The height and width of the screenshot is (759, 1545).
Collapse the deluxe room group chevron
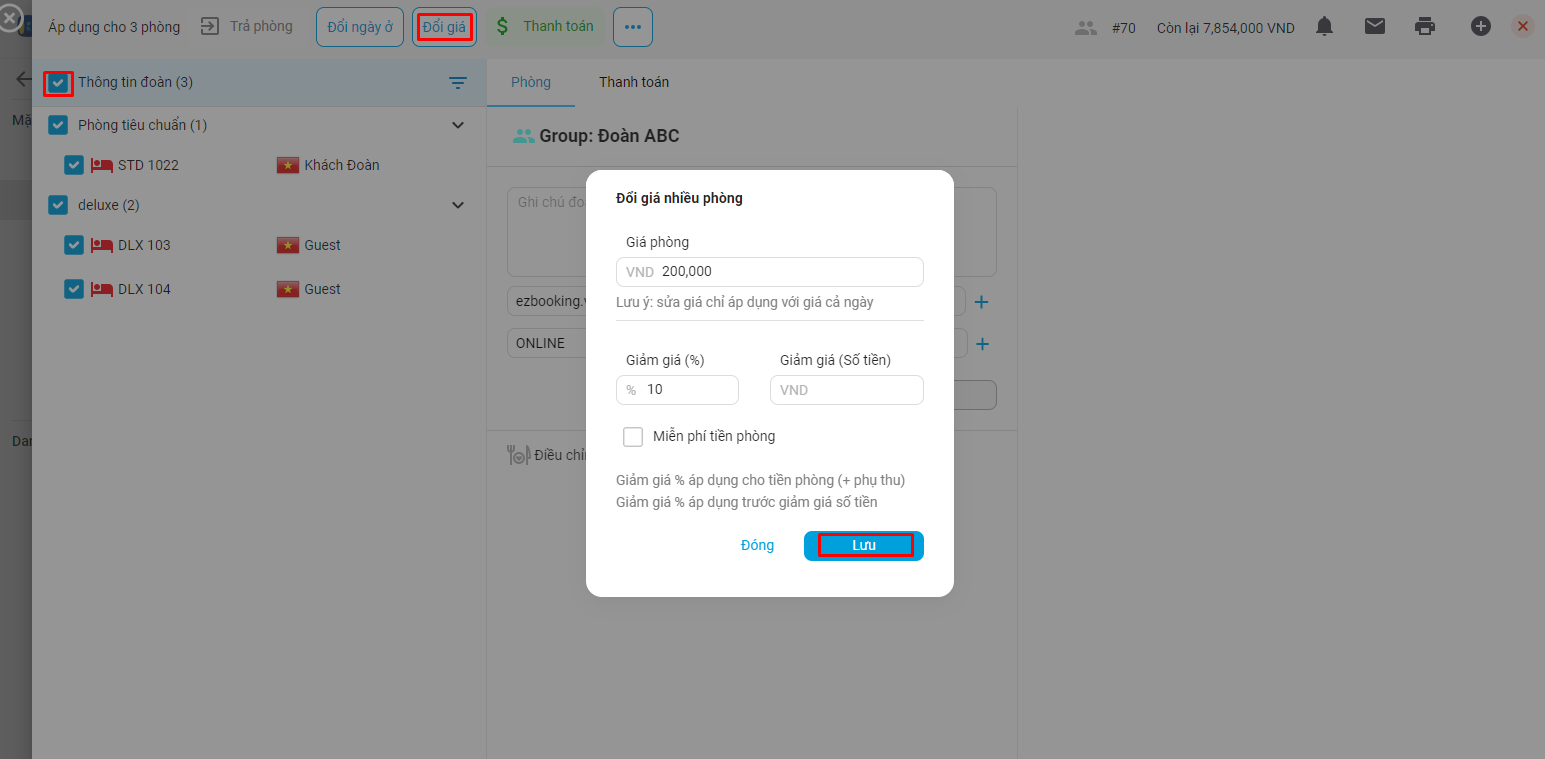(458, 205)
